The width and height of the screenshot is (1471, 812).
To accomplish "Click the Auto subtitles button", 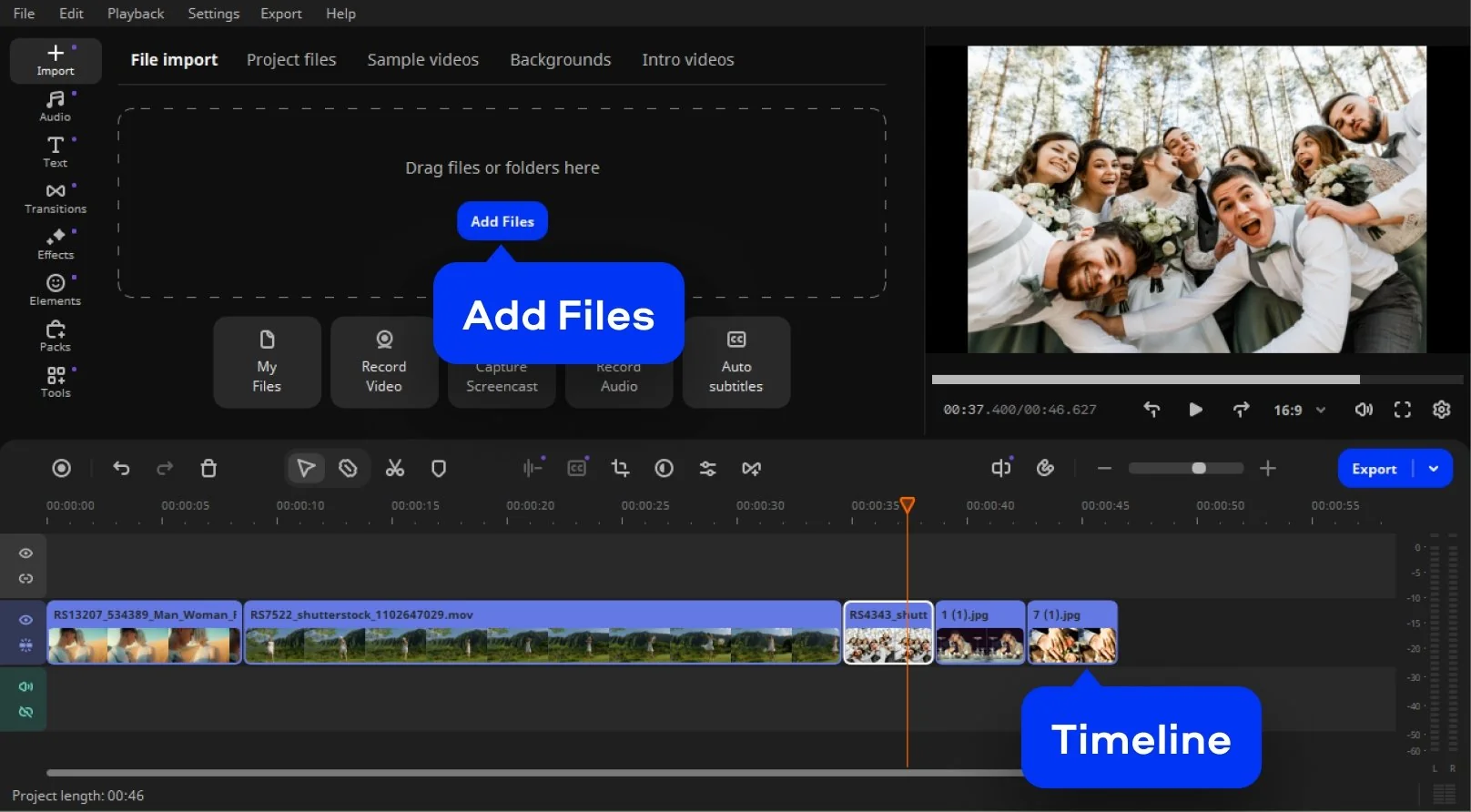I will (x=735, y=362).
